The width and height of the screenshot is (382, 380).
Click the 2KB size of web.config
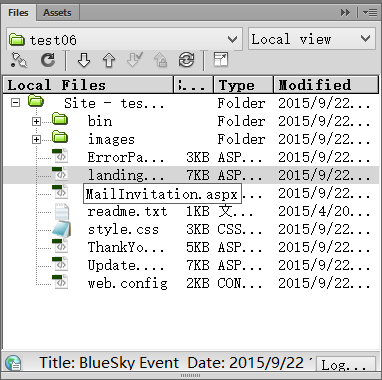click(198, 283)
